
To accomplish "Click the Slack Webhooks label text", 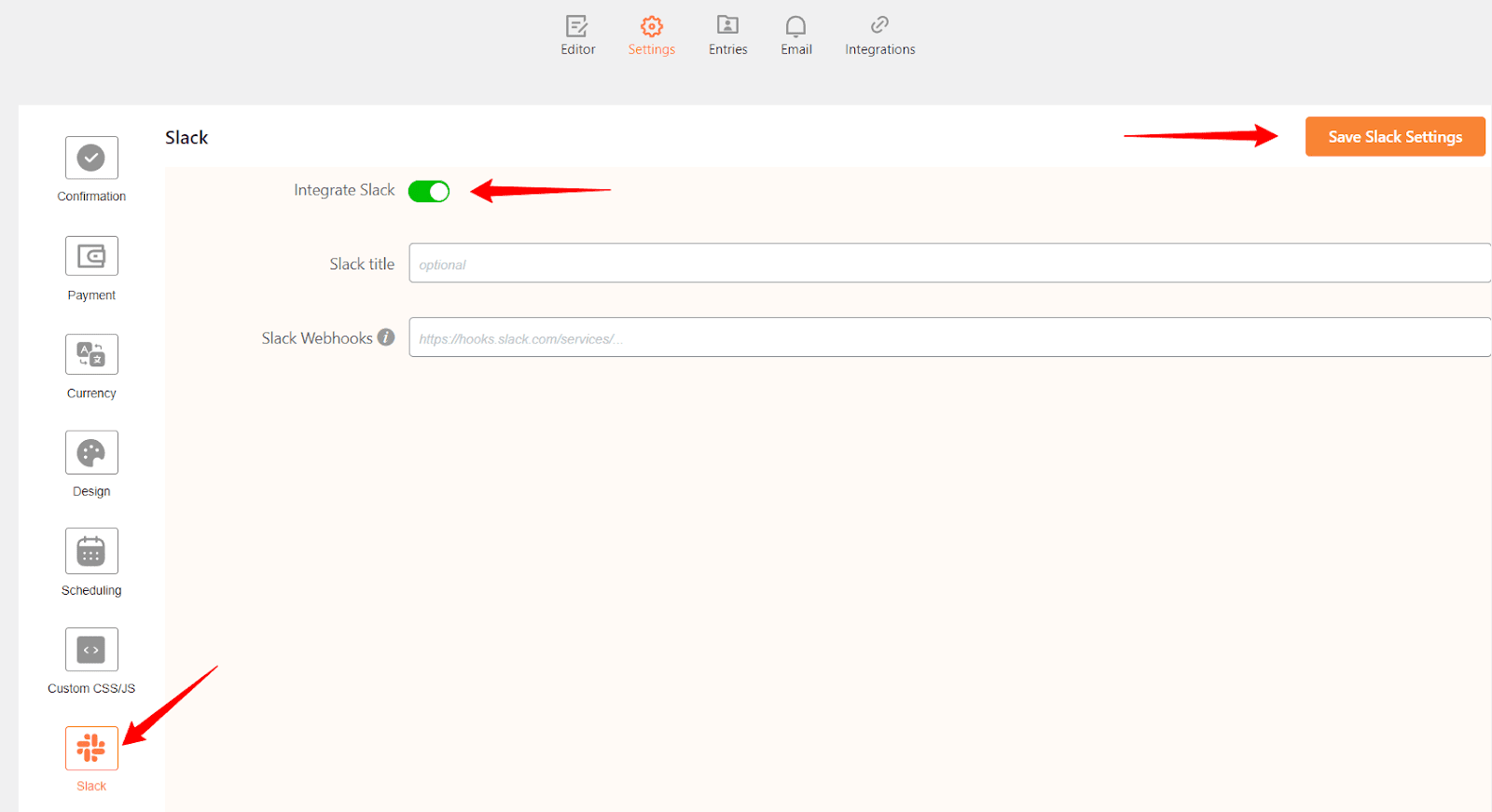I will 317,338.
